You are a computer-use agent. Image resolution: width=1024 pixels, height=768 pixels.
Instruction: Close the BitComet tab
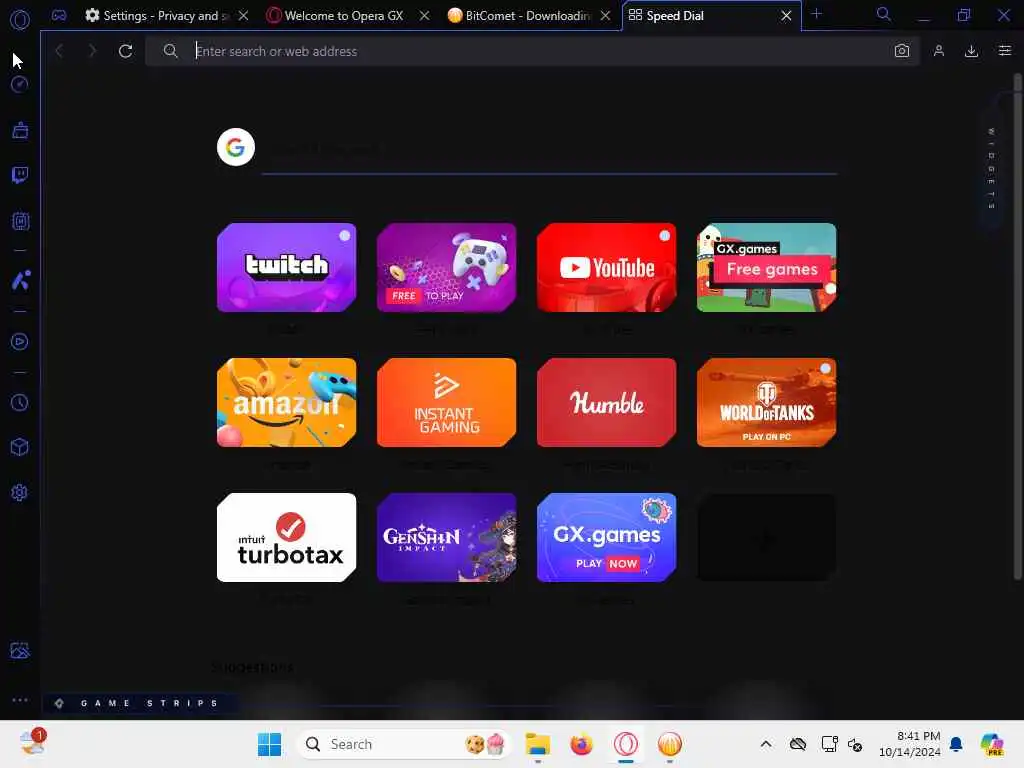pos(606,16)
